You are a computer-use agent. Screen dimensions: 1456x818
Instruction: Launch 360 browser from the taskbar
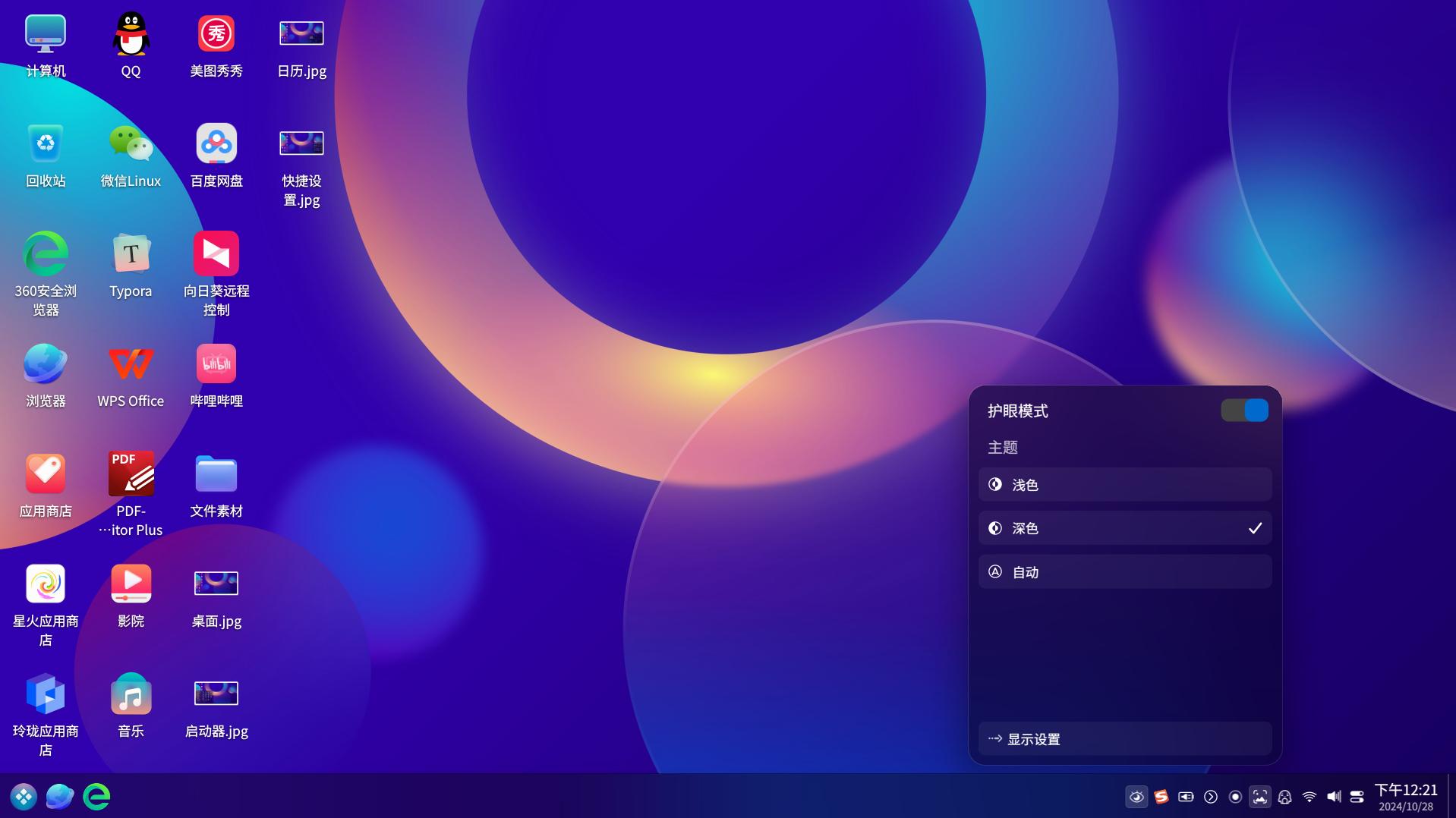point(96,797)
